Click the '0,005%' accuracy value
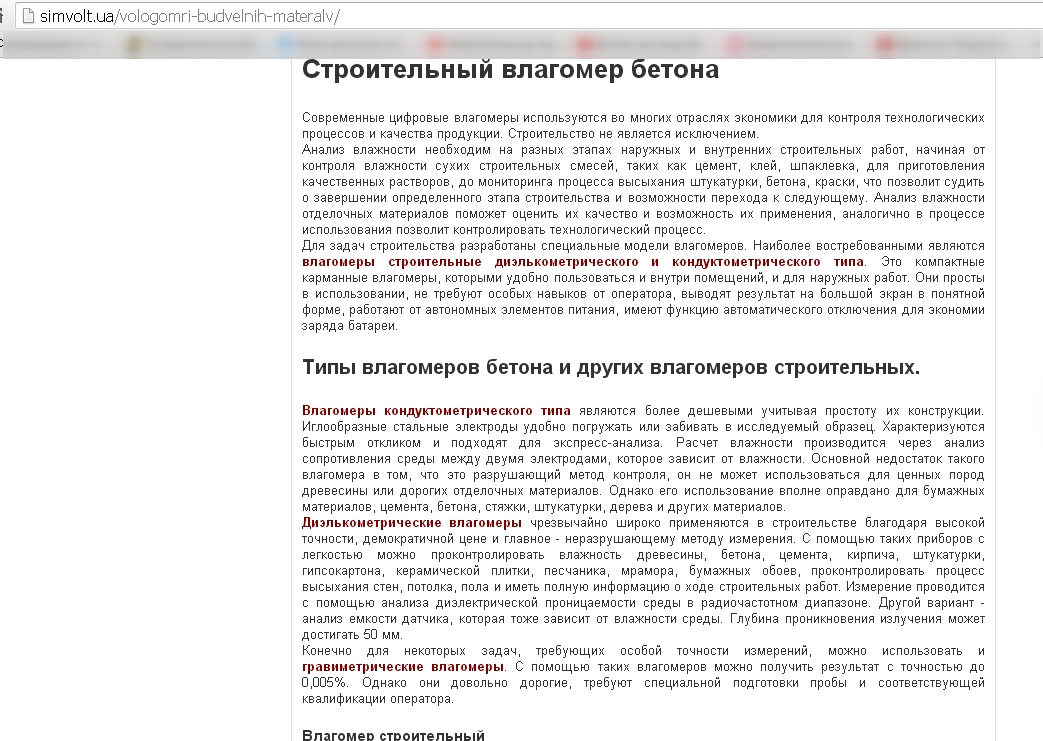Screen dimensions: 1043x741 pos(324,683)
